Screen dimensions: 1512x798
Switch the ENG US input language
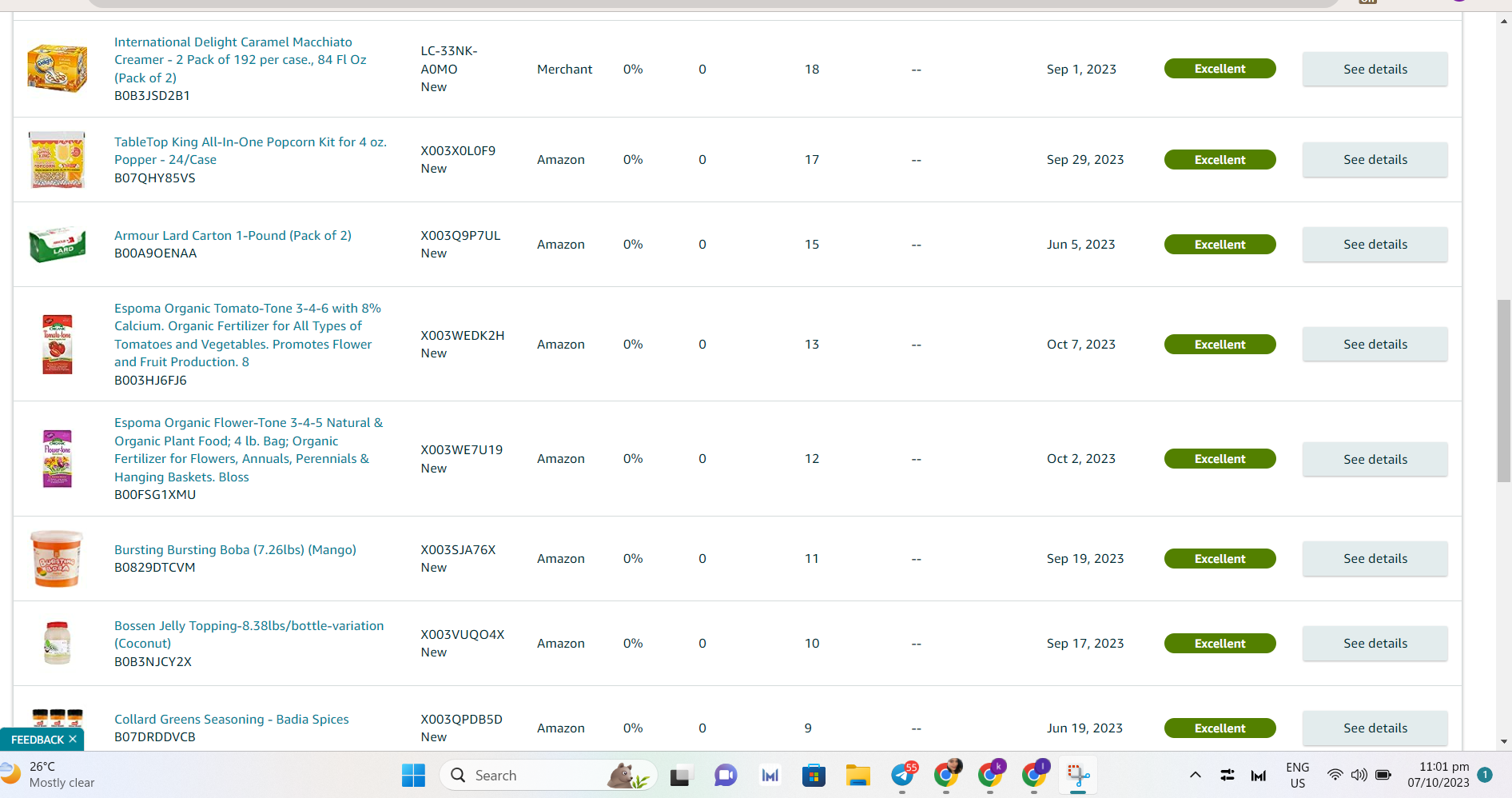1298,775
